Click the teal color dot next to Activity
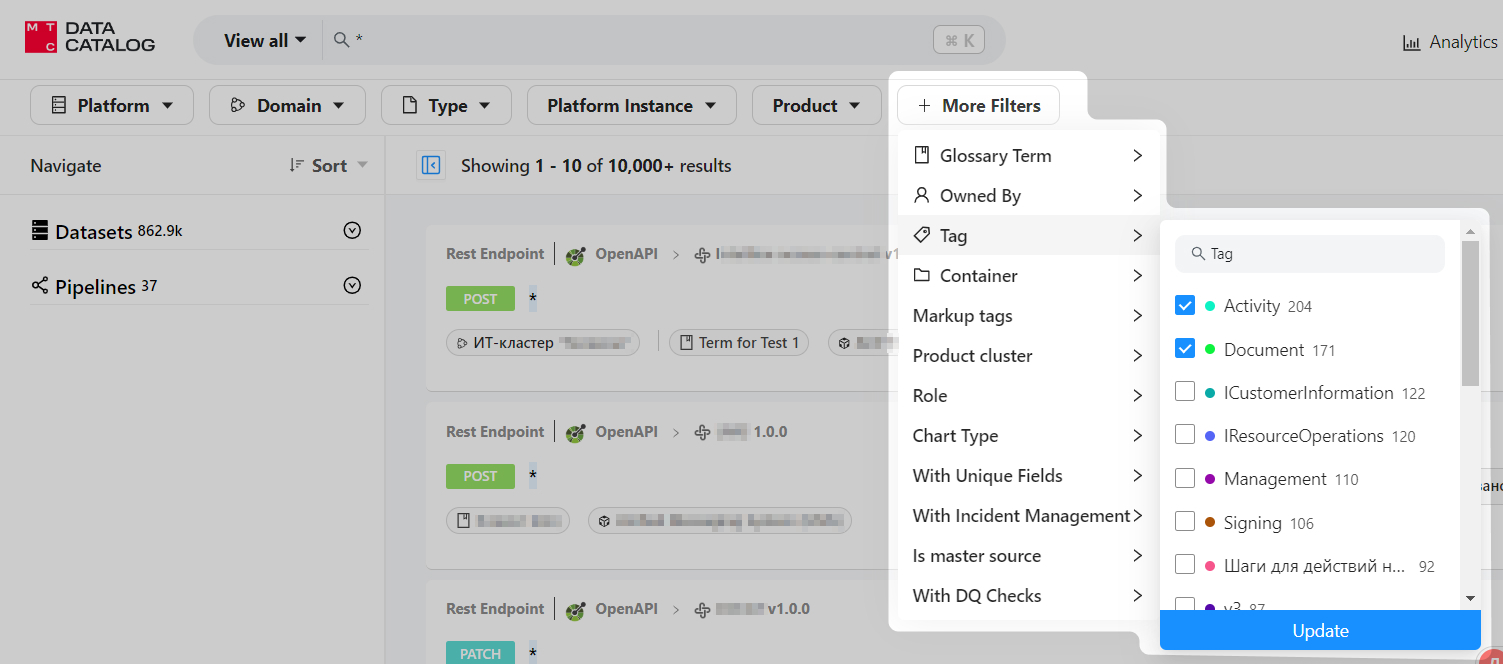1503x664 pixels. click(1211, 305)
